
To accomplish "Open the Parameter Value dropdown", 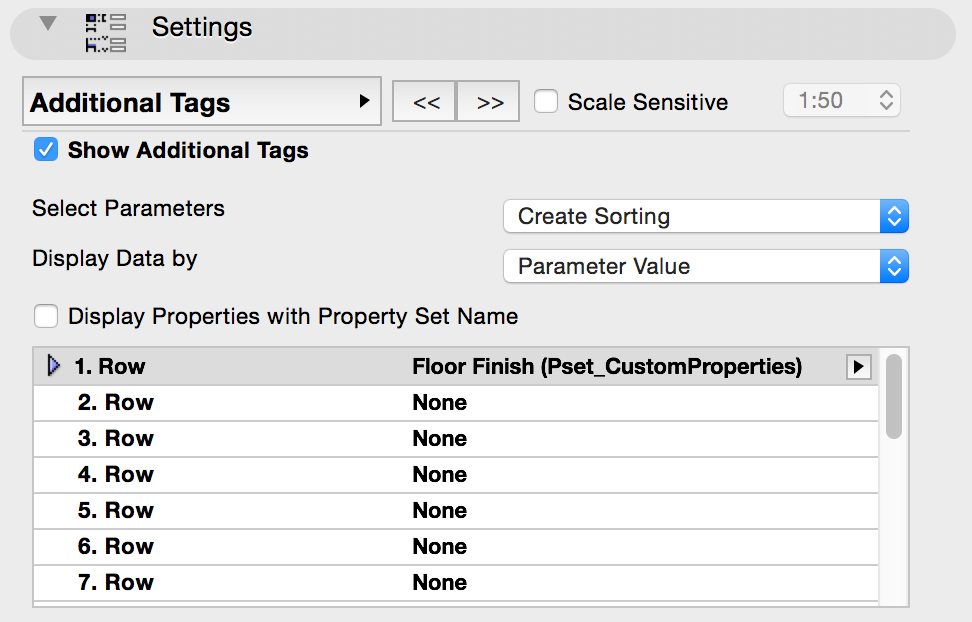I will click(705, 266).
